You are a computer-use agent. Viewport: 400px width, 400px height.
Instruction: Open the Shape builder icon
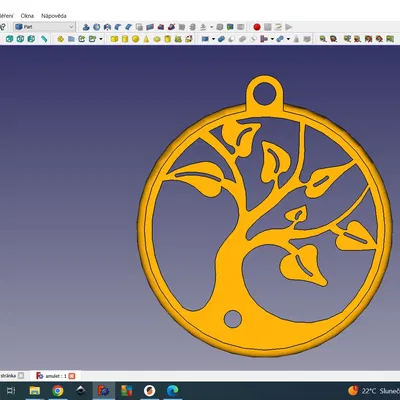coord(189,39)
